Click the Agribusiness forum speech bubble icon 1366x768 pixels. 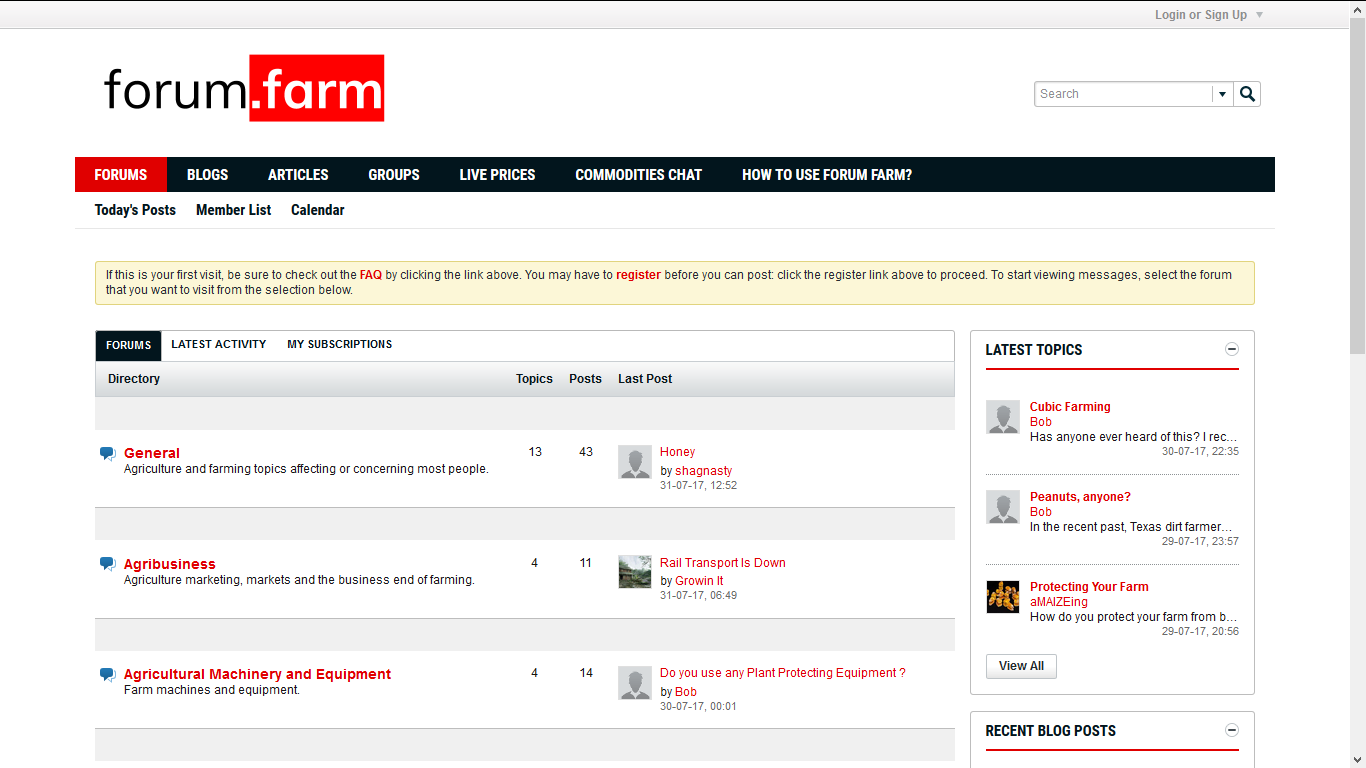click(x=107, y=564)
